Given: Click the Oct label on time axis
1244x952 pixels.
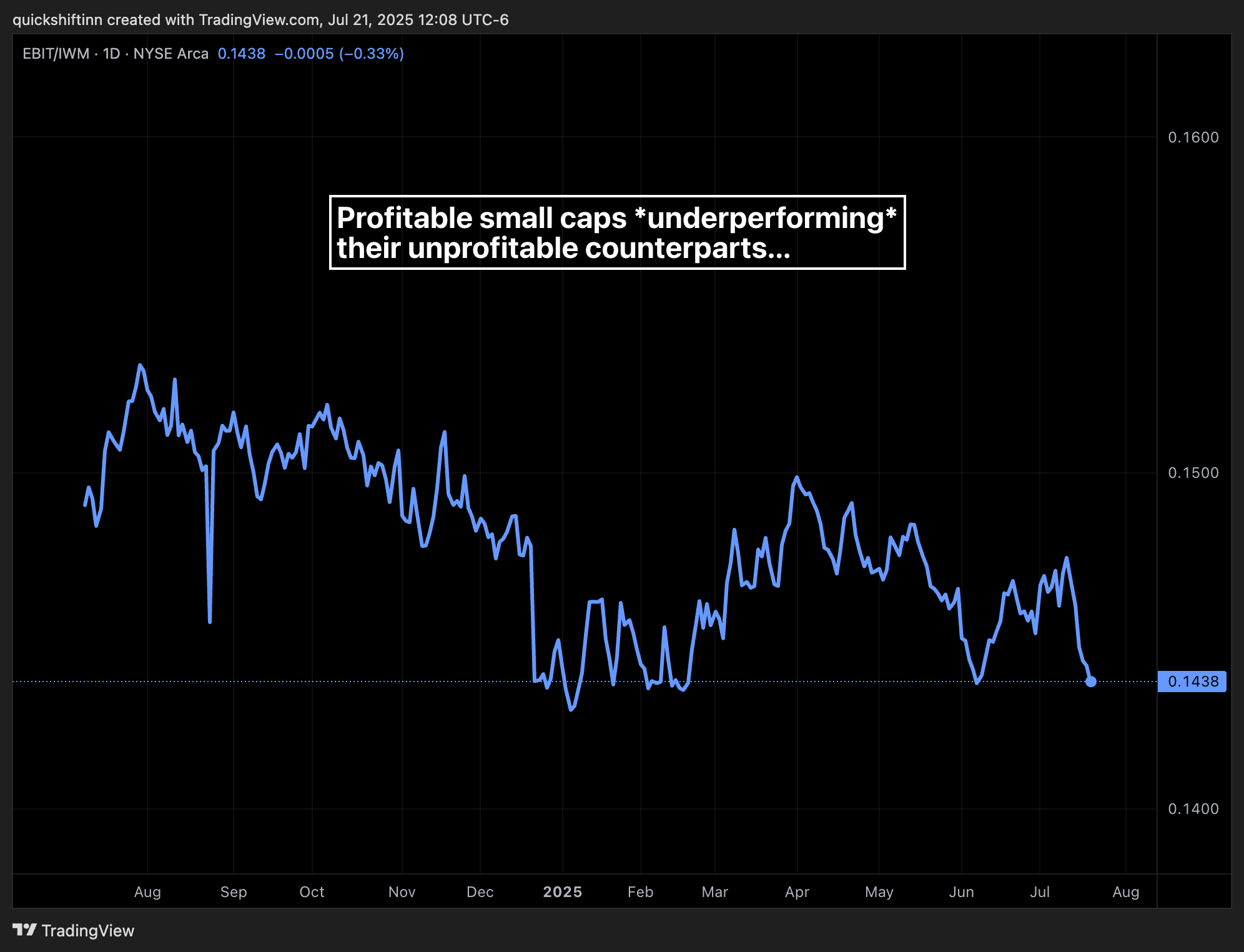Looking at the screenshot, I should 312,892.
